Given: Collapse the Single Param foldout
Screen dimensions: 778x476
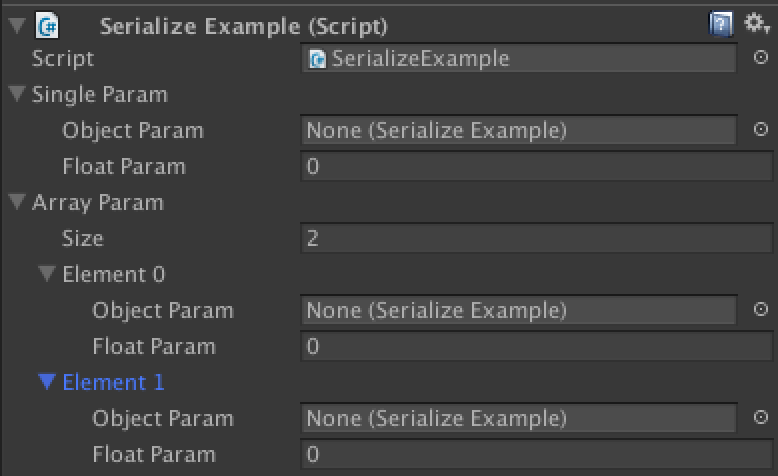Looking at the screenshot, I should [17, 93].
